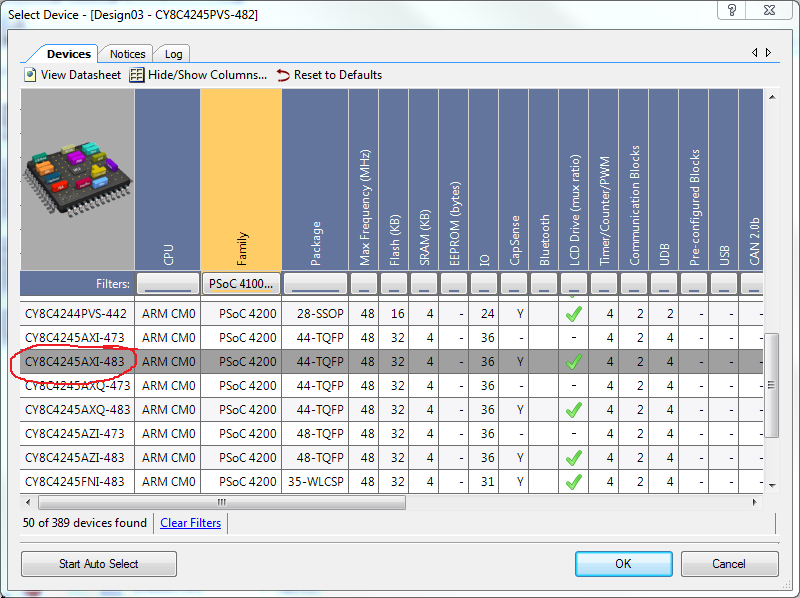Select device CY8C4245AXI-483
Viewport: 800px width, 598px height.
(x=74, y=362)
